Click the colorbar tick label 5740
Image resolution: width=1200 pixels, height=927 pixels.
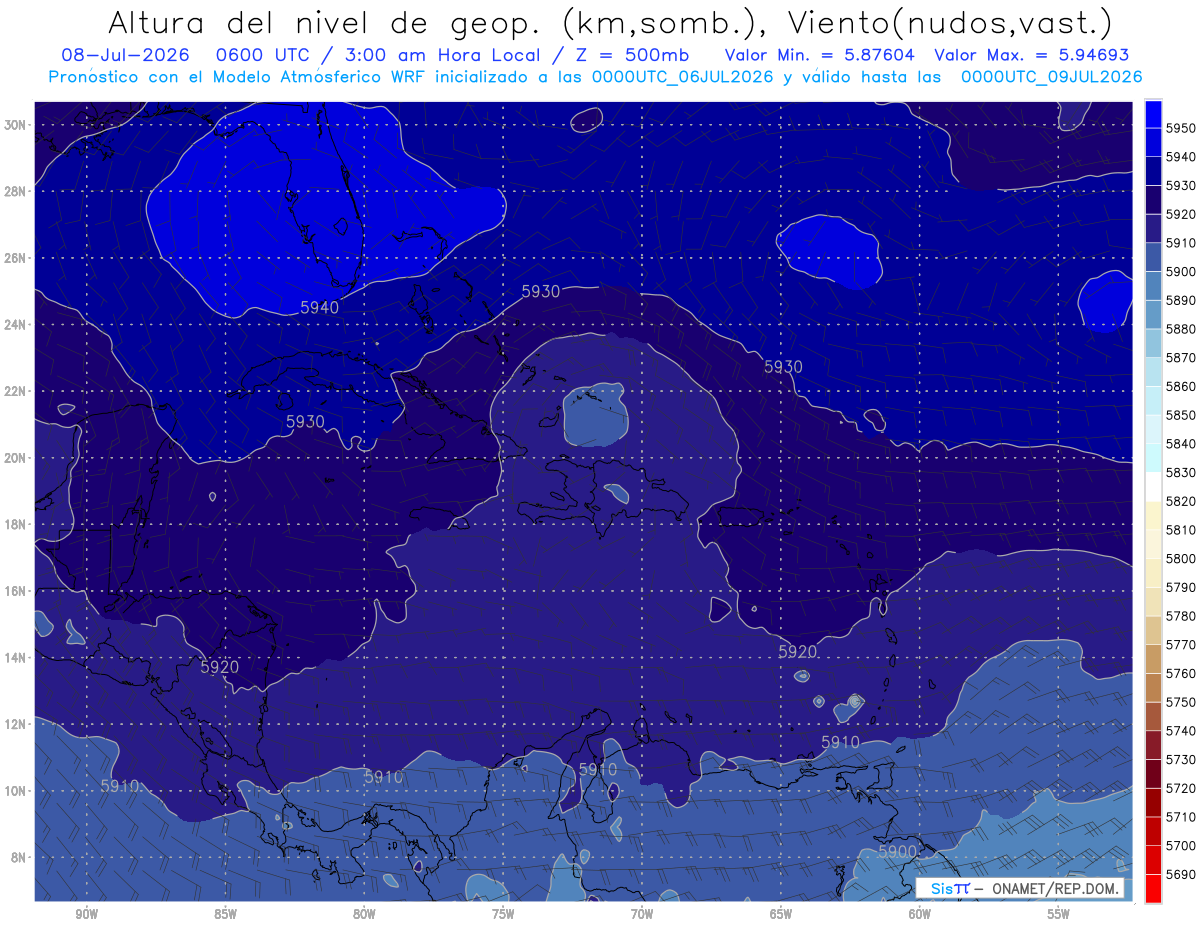coord(1182,731)
